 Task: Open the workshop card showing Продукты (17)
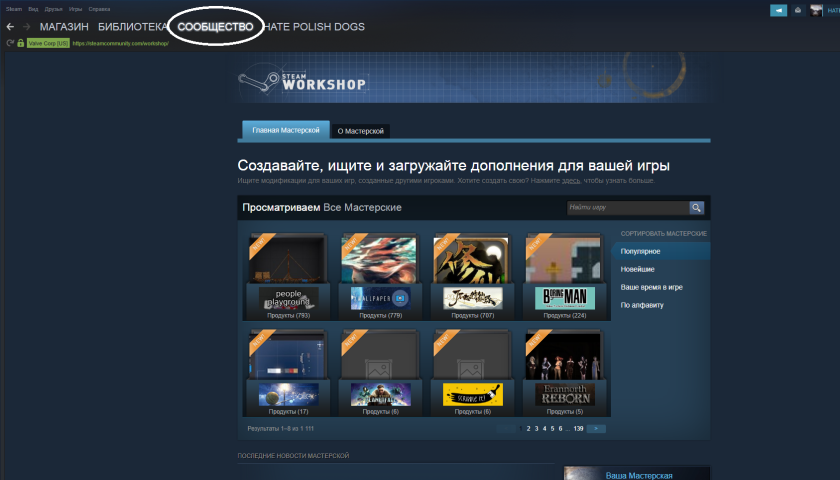288,373
